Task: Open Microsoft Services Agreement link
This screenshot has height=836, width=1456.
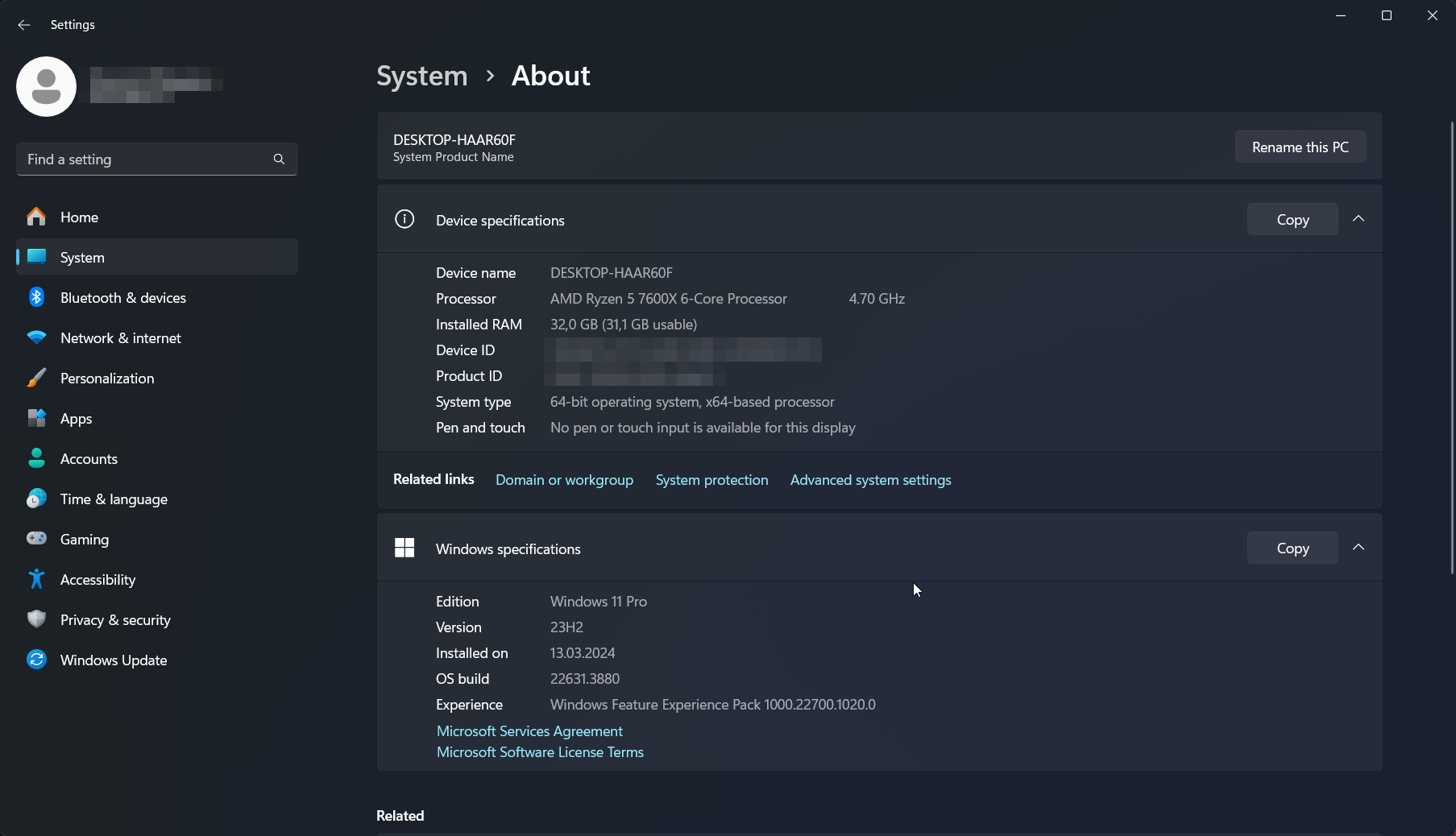Action: coord(529,731)
